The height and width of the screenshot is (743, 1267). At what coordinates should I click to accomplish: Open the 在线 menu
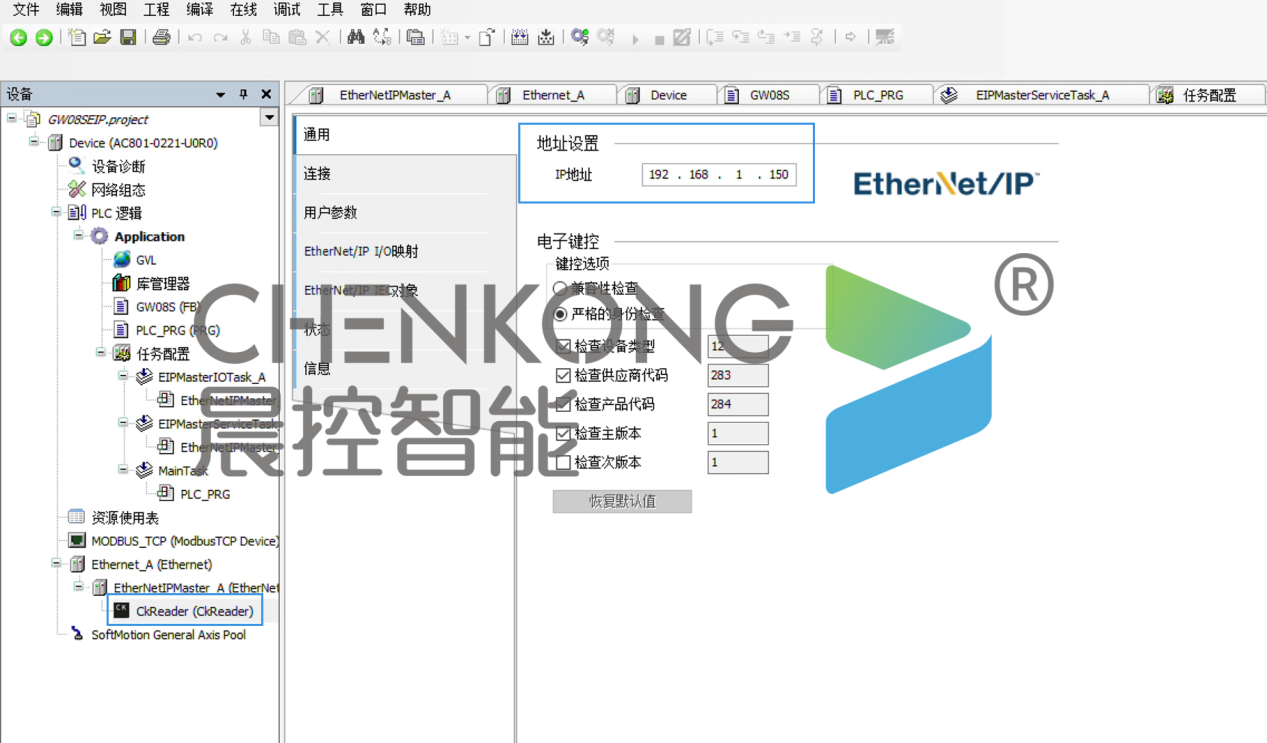click(243, 10)
